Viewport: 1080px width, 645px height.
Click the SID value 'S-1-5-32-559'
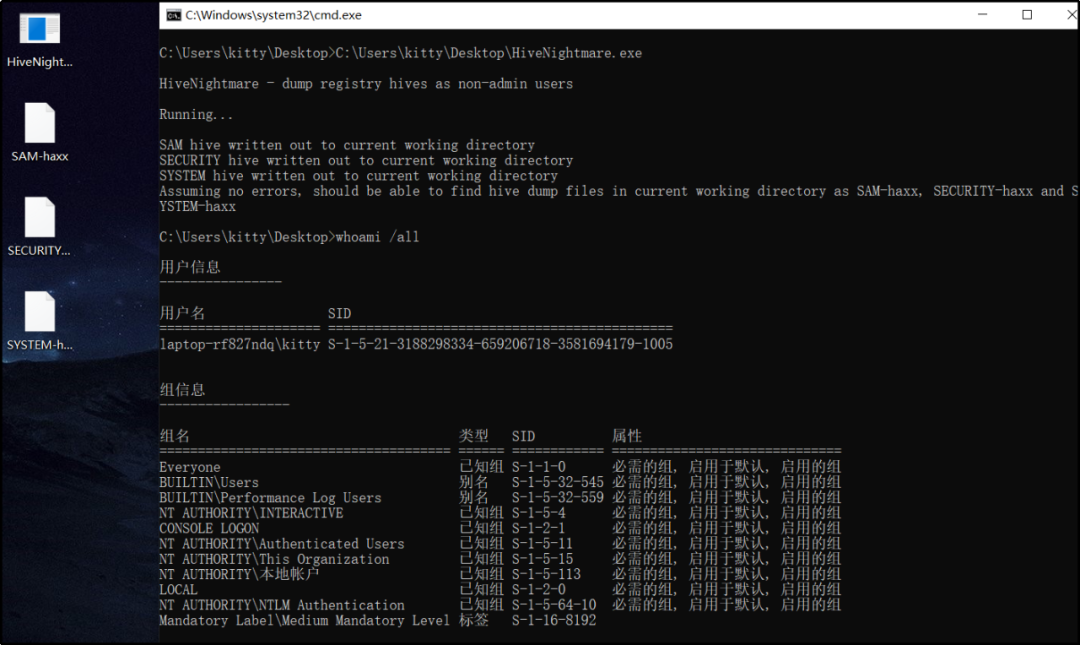click(x=558, y=498)
